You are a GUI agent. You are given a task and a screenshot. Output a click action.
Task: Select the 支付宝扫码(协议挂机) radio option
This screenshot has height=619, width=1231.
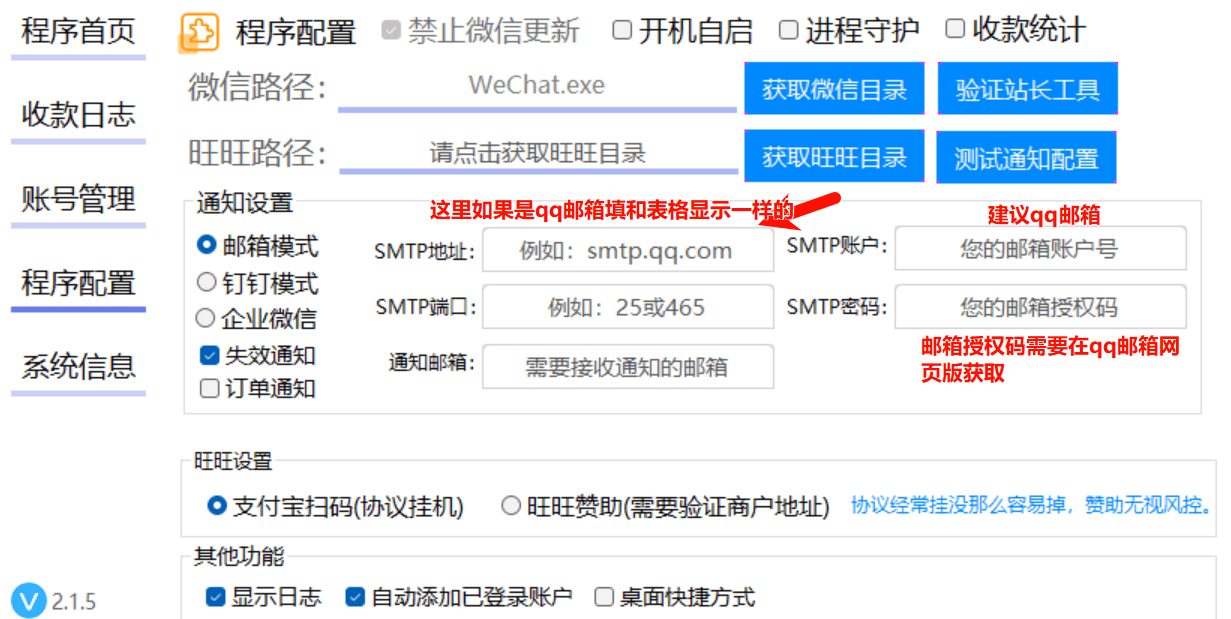point(216,506)
